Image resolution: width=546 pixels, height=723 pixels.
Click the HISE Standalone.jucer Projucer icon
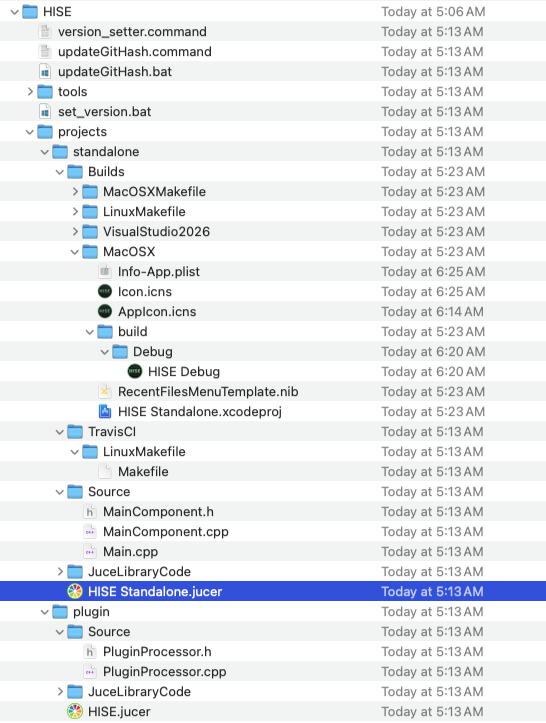point(75,591)
